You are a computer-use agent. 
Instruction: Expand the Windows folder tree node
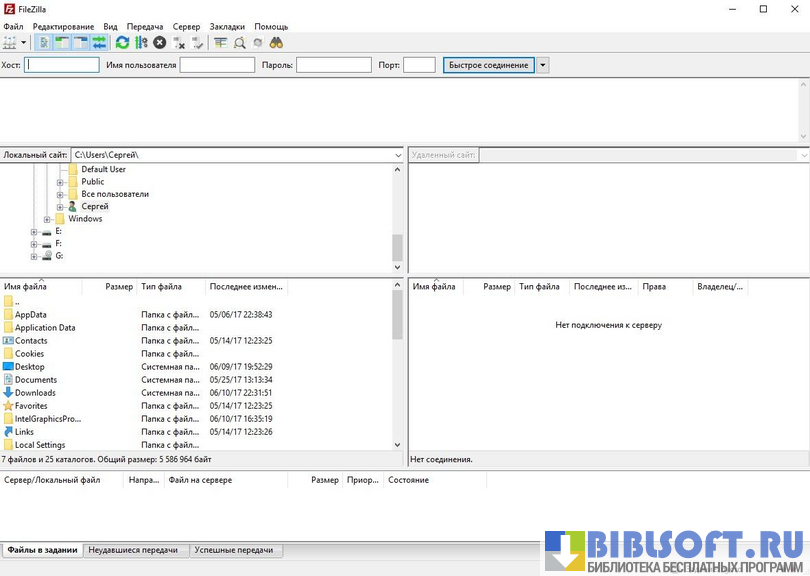(47, 219)
